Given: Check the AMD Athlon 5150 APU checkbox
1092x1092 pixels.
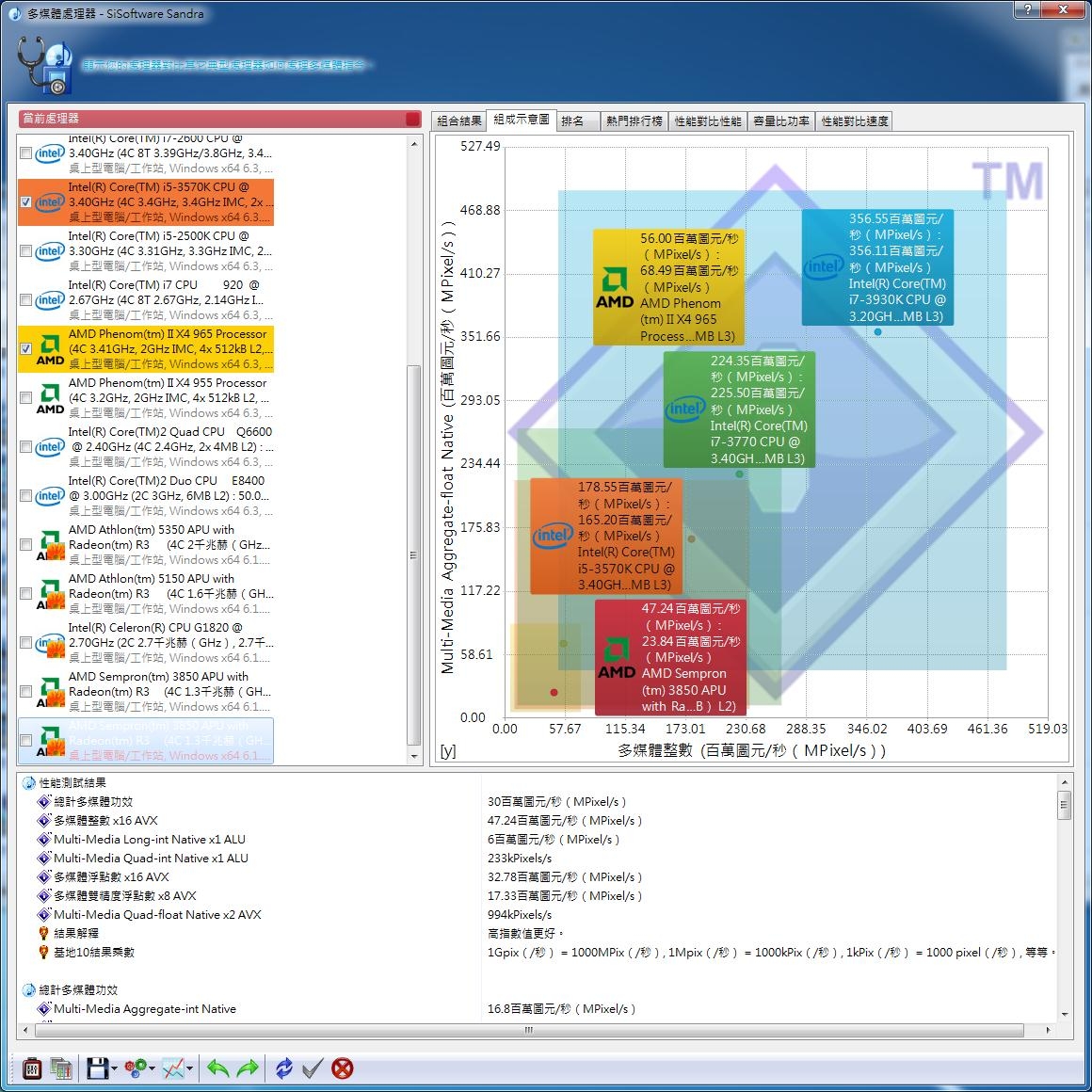Looking at the screenshot, I should pyautogui.click(x=25, y=593).
